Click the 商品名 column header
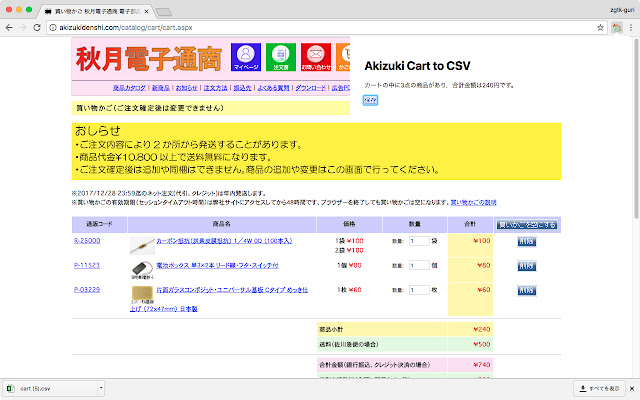640x400 pixels. (x=222, y=224)
